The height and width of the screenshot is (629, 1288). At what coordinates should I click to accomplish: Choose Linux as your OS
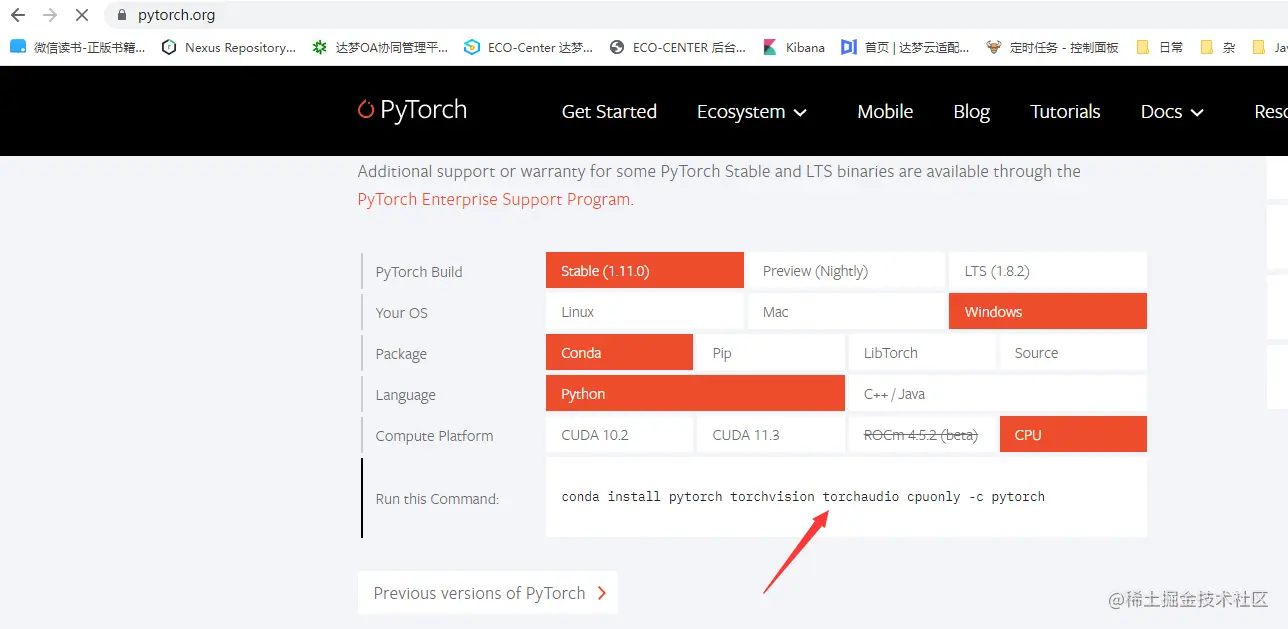tap(645, 311)
